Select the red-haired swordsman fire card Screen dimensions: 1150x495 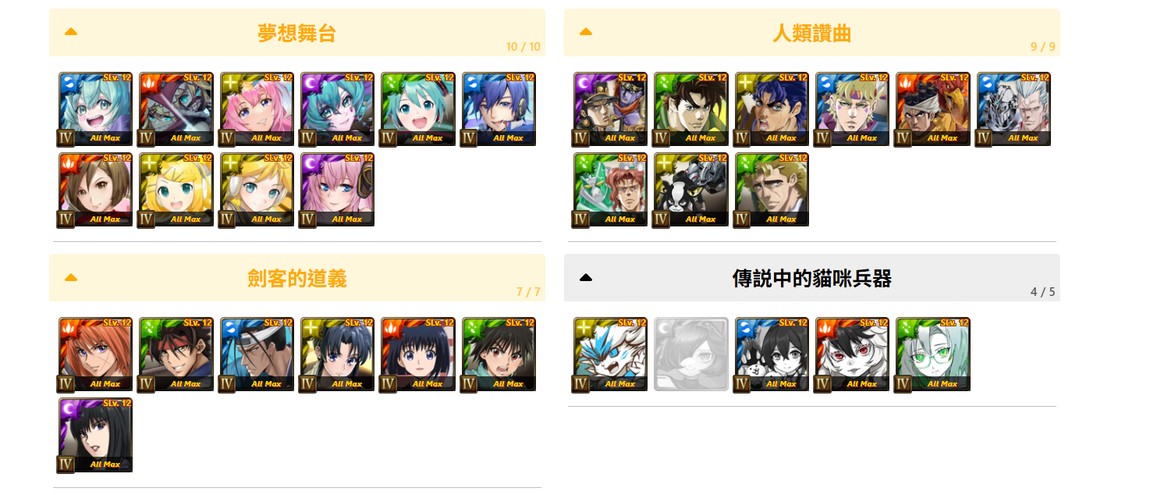point(95,354)
